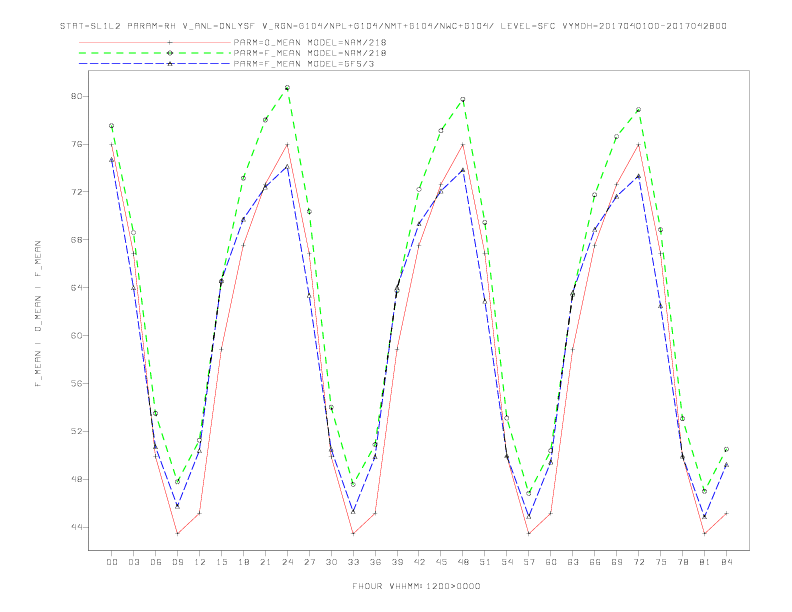Screen dimensions: 792x612
Task: Click the chart title starting with STAT=SL1L2
Action: tap(393, 26)
